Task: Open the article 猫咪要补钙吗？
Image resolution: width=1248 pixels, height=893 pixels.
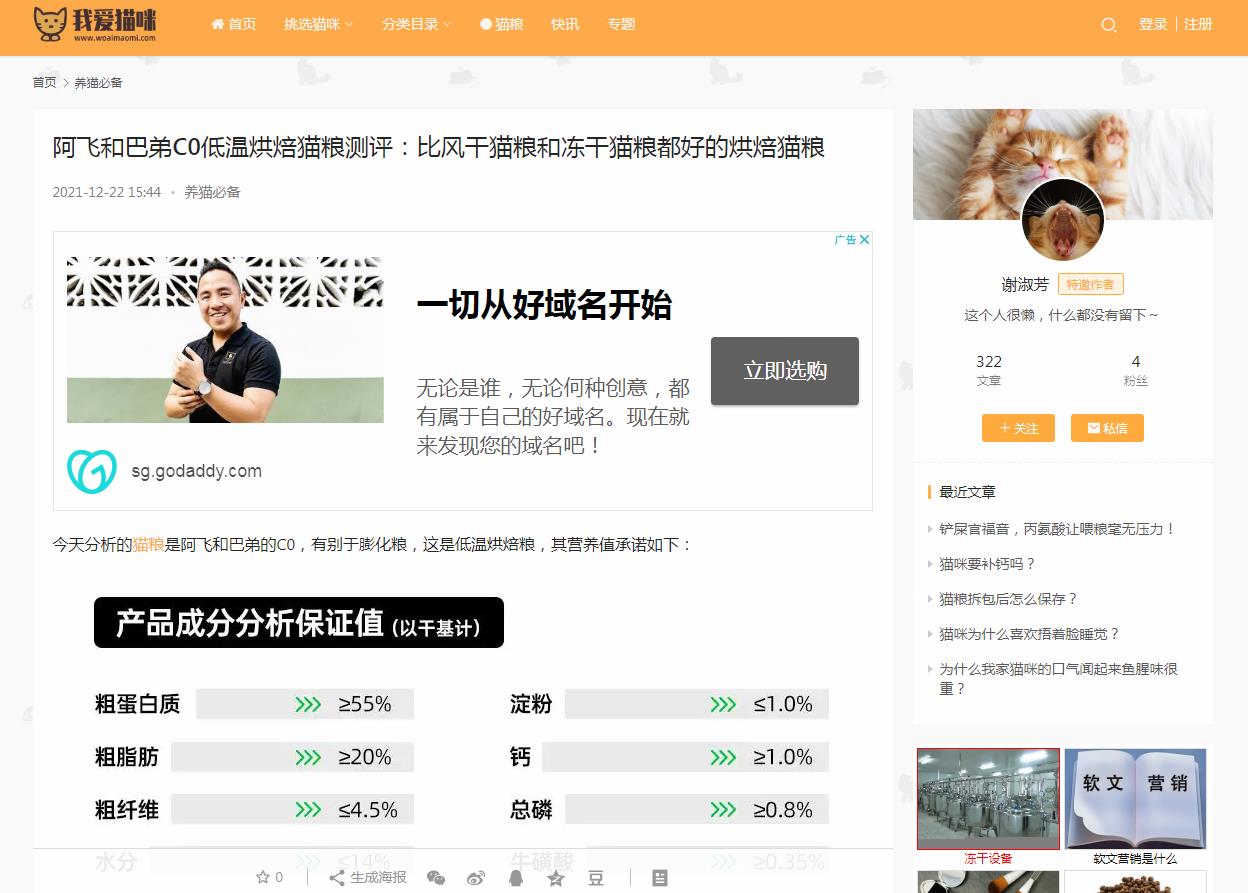Action: point(987,564)
